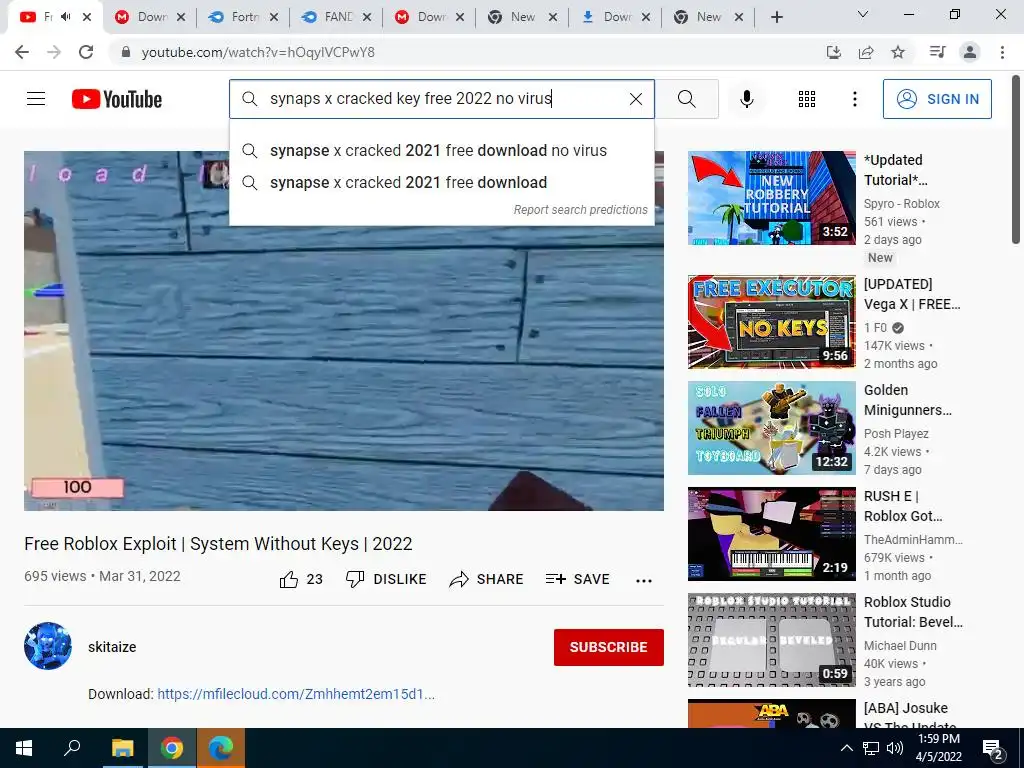Screen dimensions: 1024x768
Task: Go to the YouTube home logo
Action: [x=117, y=99]
